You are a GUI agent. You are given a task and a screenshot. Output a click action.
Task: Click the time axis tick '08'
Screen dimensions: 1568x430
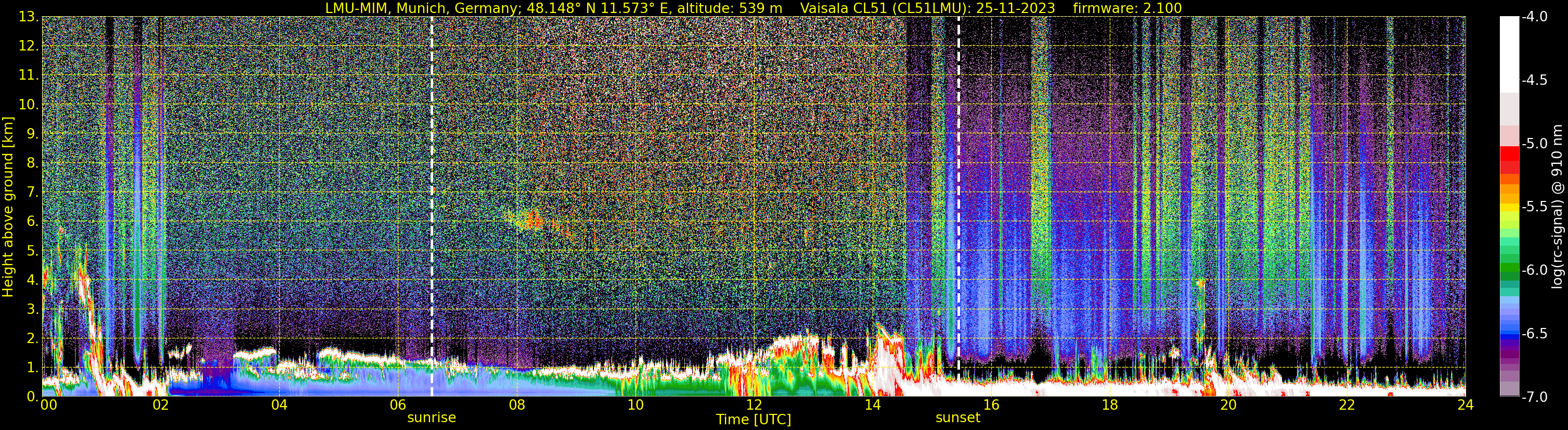516,405
